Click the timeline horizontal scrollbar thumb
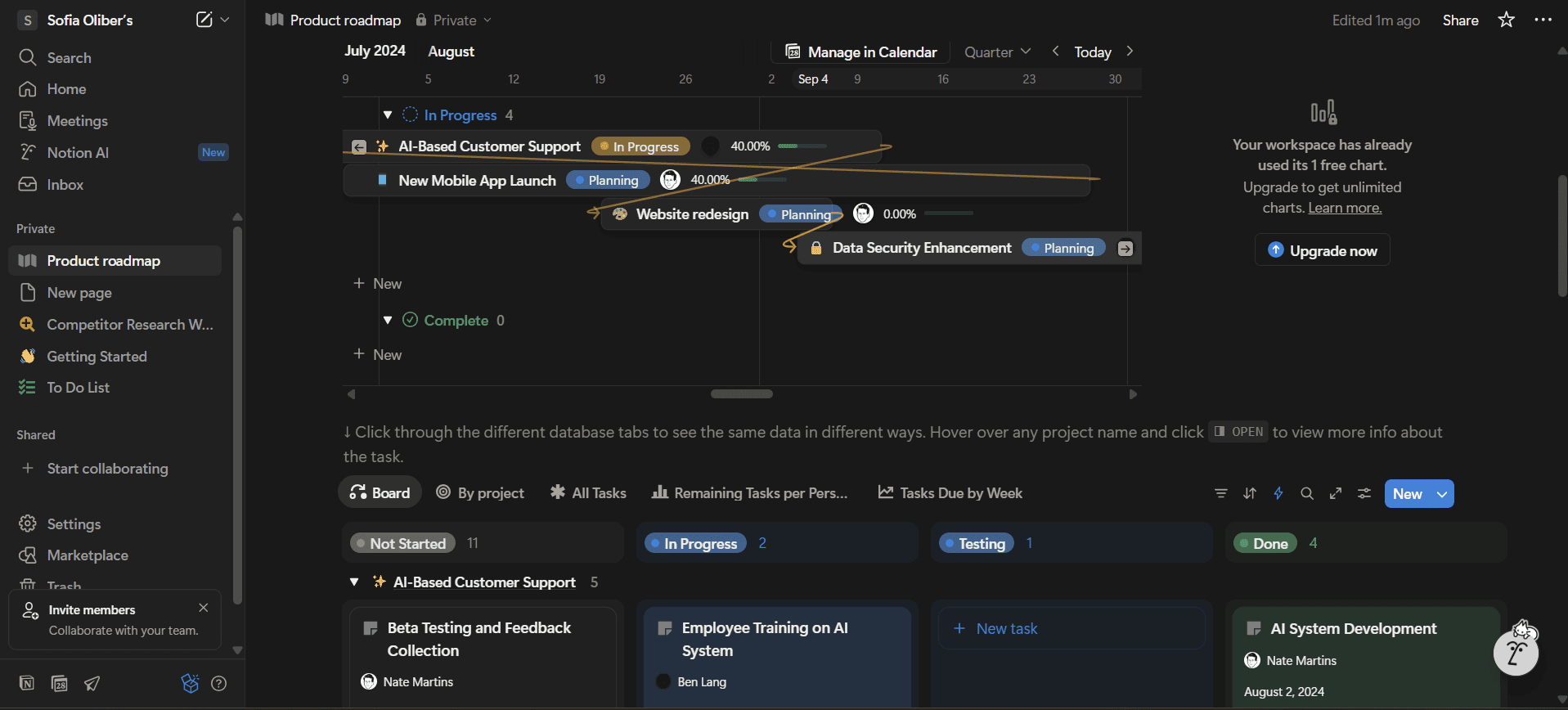The height and width of the screenshot is (710, 1568). click(741, 394)
